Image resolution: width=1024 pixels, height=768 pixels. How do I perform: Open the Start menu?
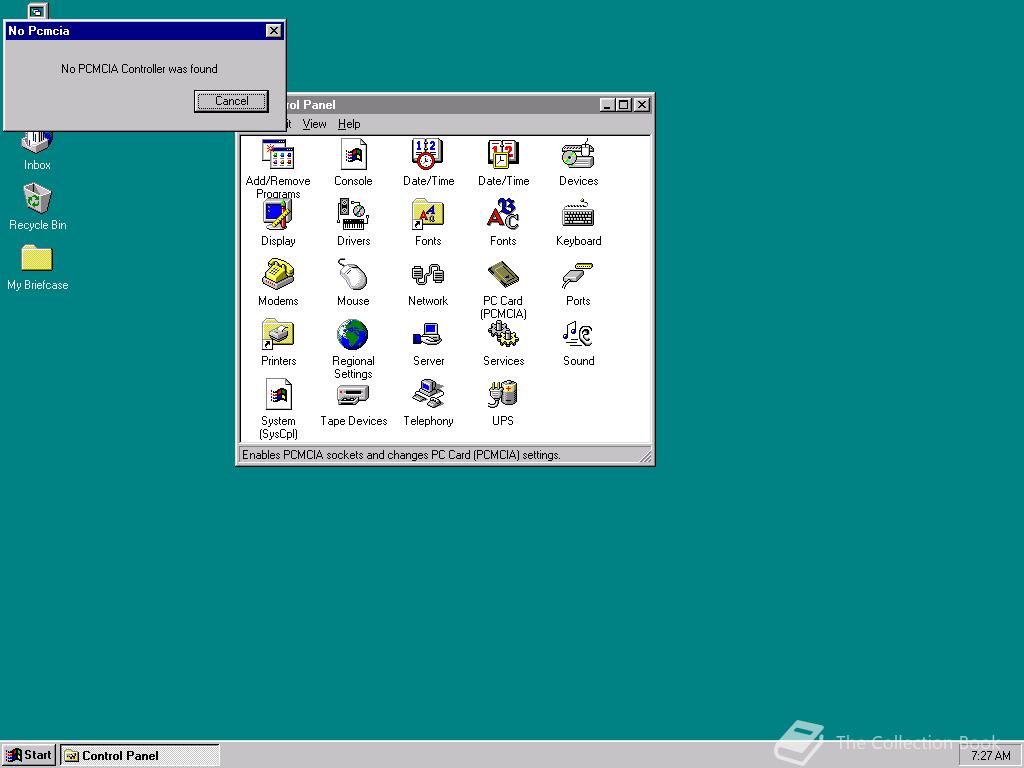click(29, 755)
